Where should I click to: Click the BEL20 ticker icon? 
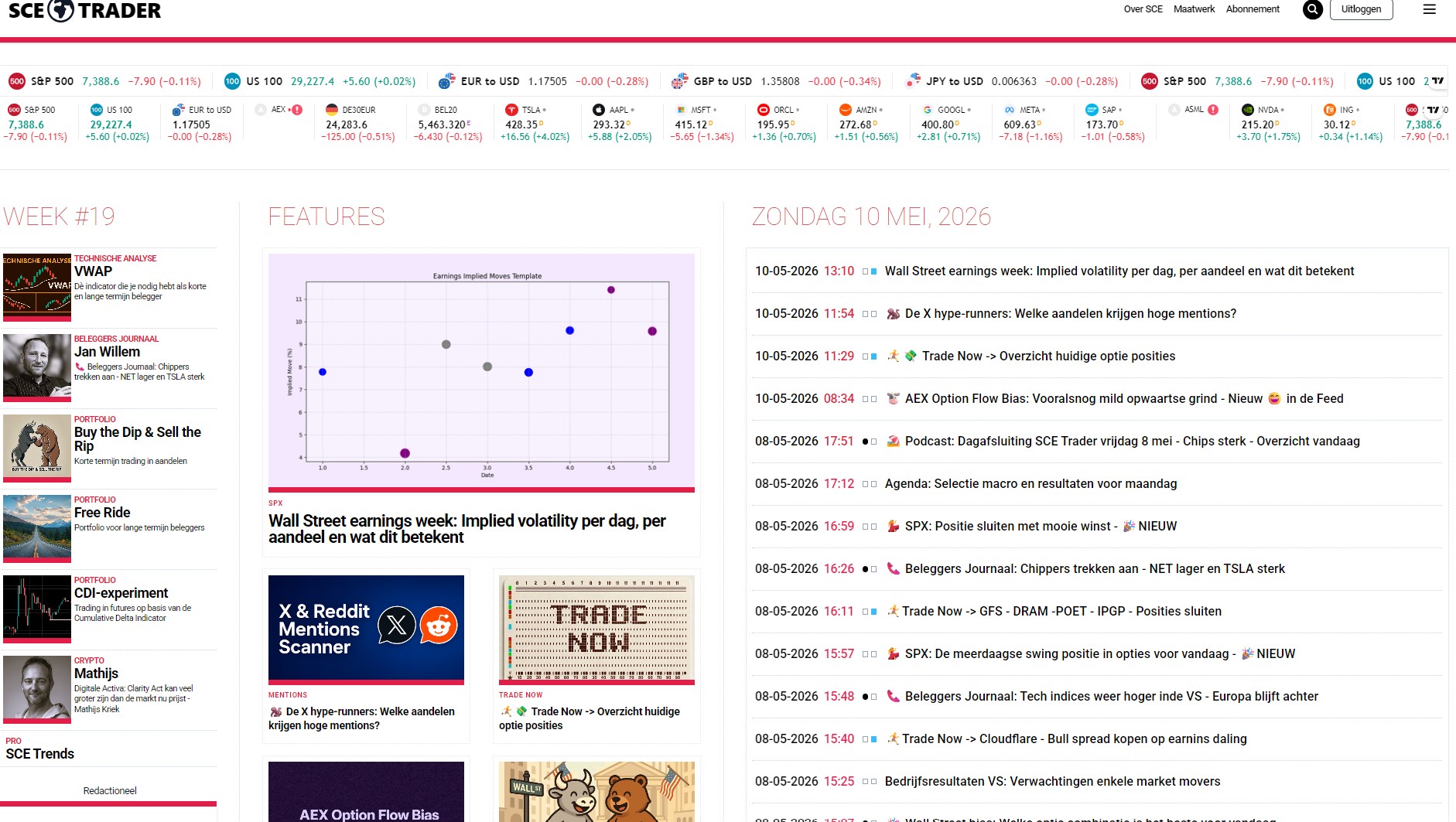424,110
